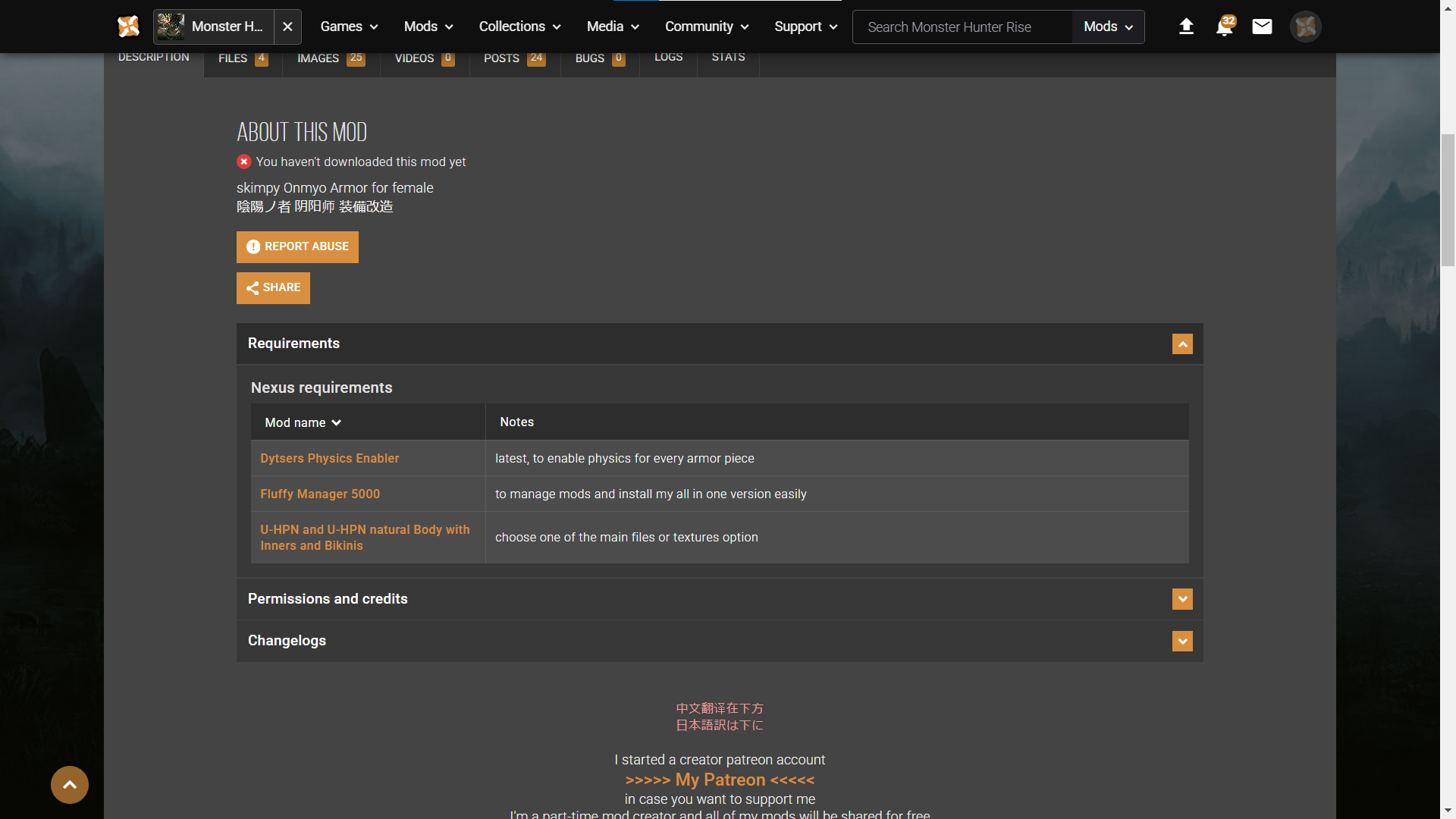Click the 'to manage mods and install' note
The height and width of the screenshot is (819, 1456).
(651, 494)
